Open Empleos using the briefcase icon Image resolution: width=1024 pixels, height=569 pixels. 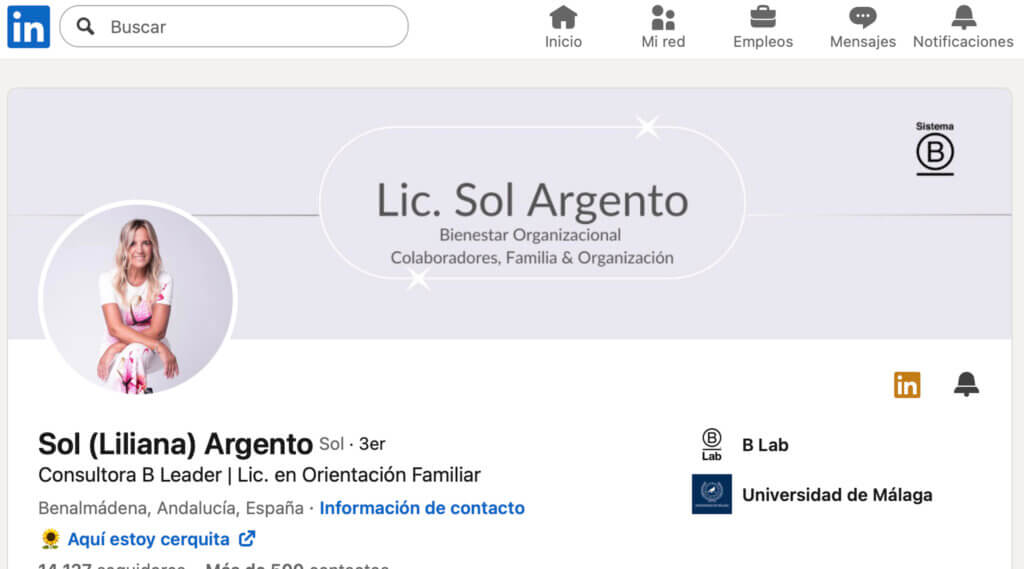pos(763,18)
